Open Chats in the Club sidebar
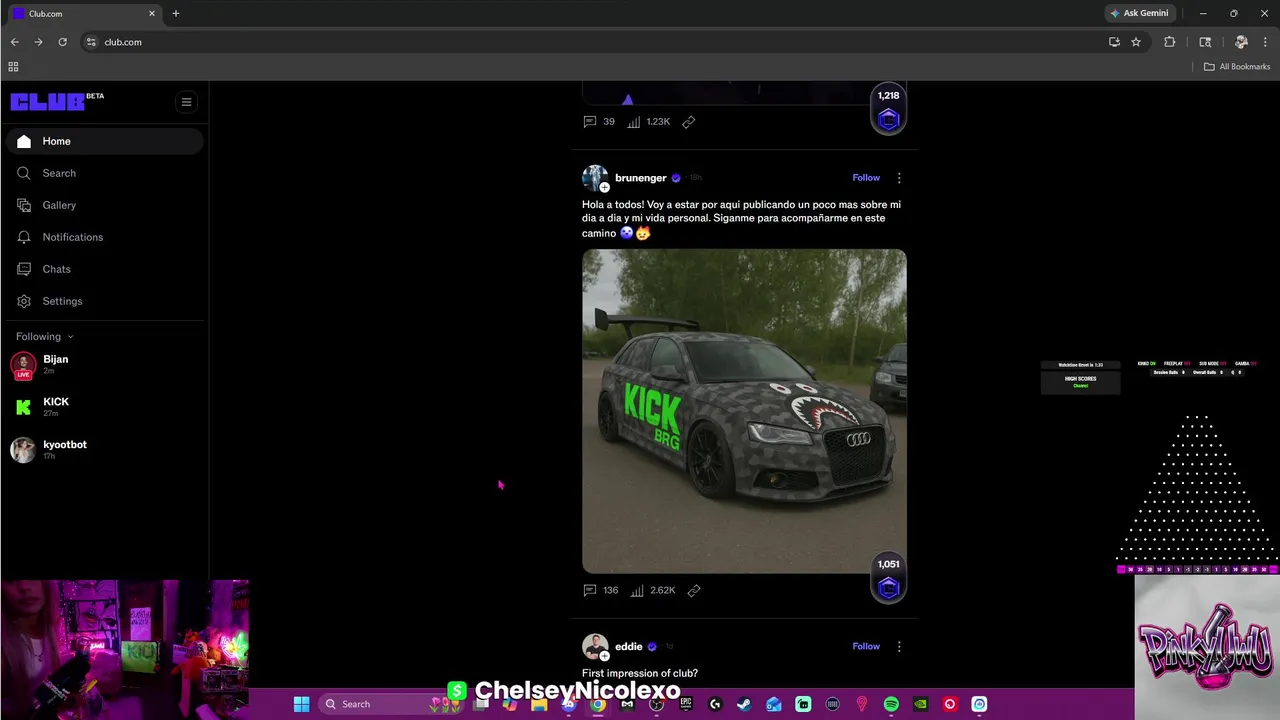The width and height of the screenshot is (1280, 720). 104,269
